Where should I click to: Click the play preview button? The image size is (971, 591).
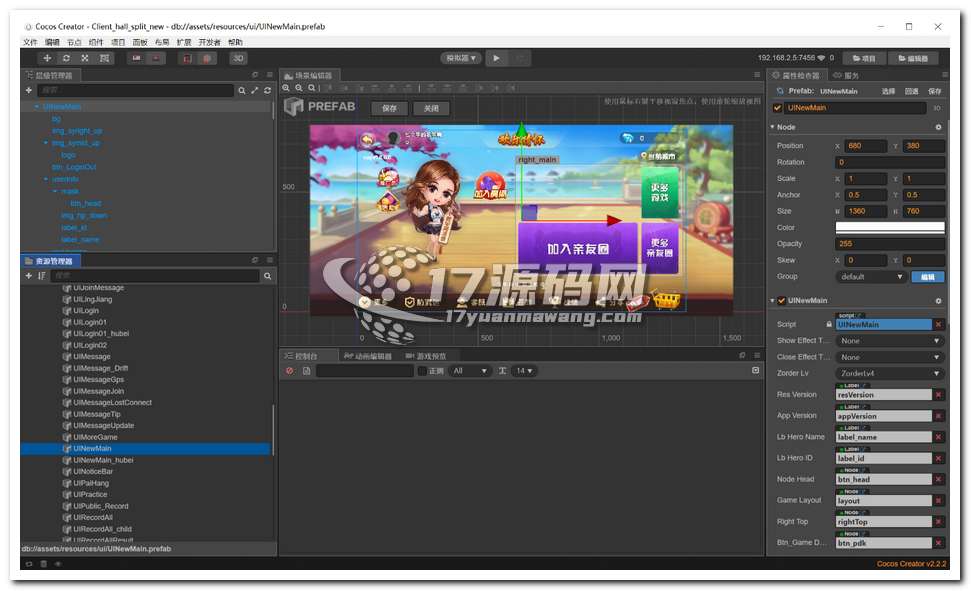point(497,58)
